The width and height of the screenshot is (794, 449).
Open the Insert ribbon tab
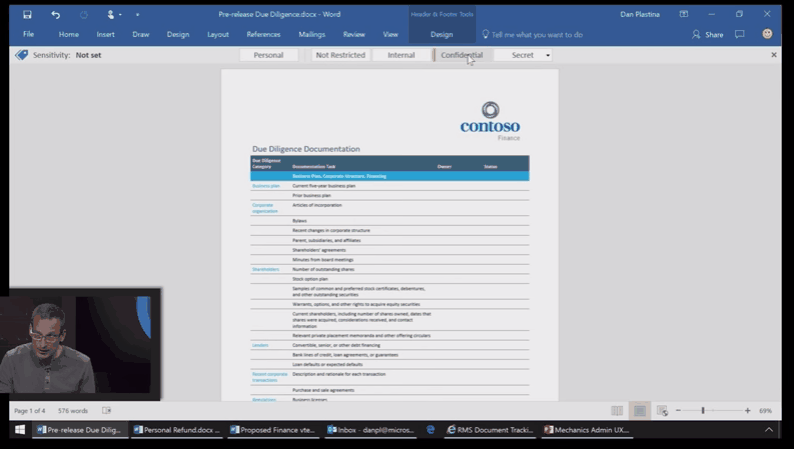105,34
